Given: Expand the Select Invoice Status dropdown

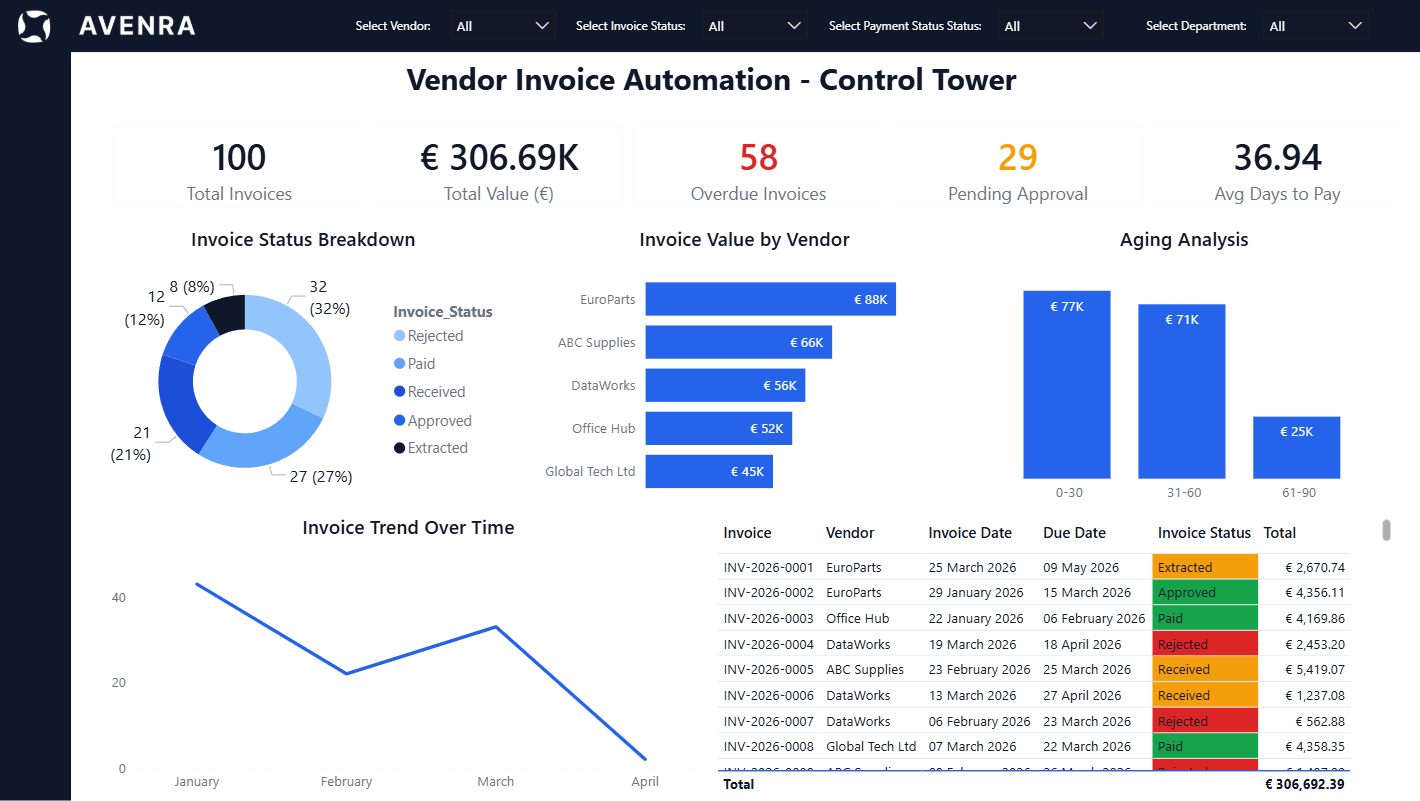Looking at the screenshot, I should pos(754,26).
